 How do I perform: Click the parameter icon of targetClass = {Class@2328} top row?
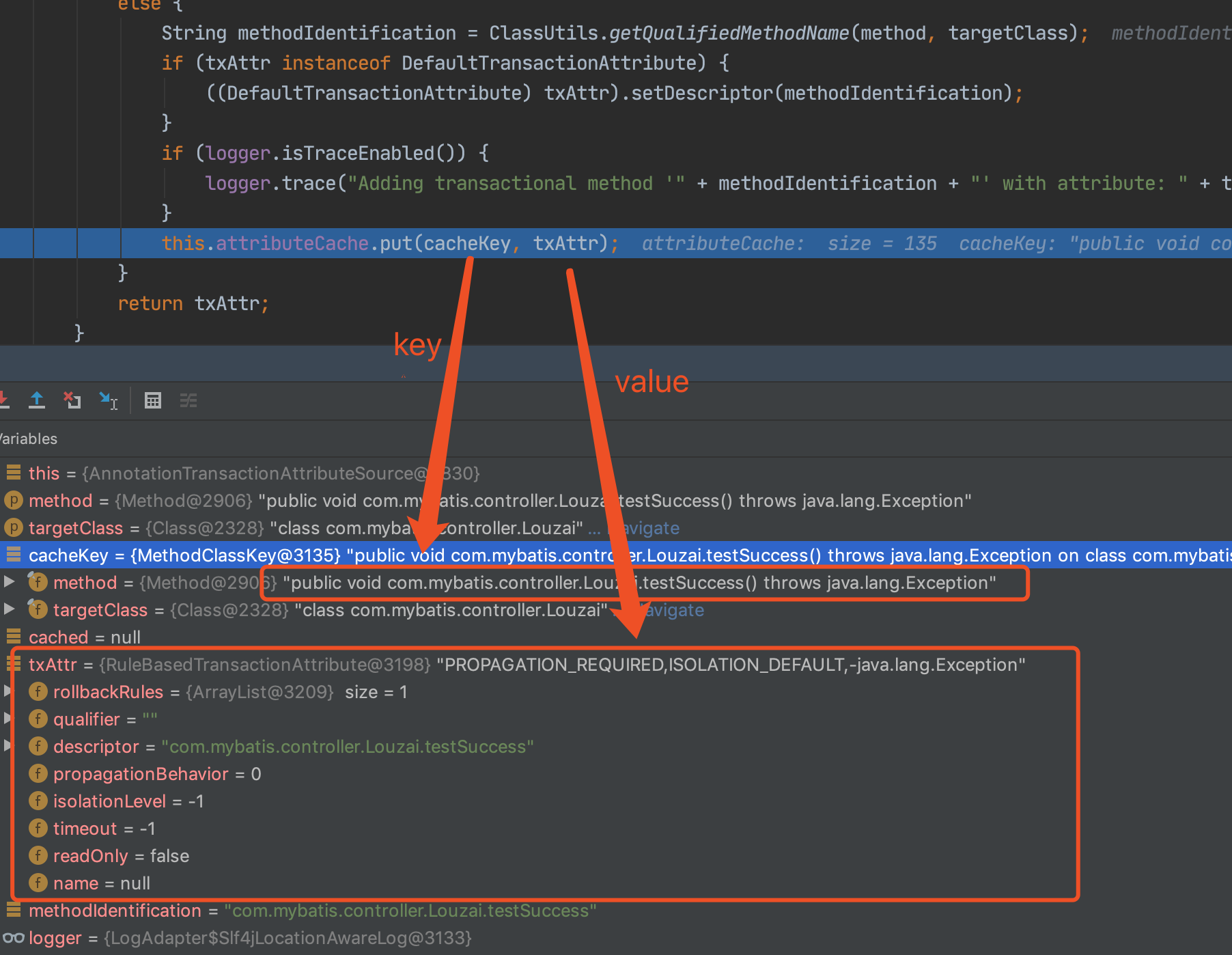click(x=14, y=527)
